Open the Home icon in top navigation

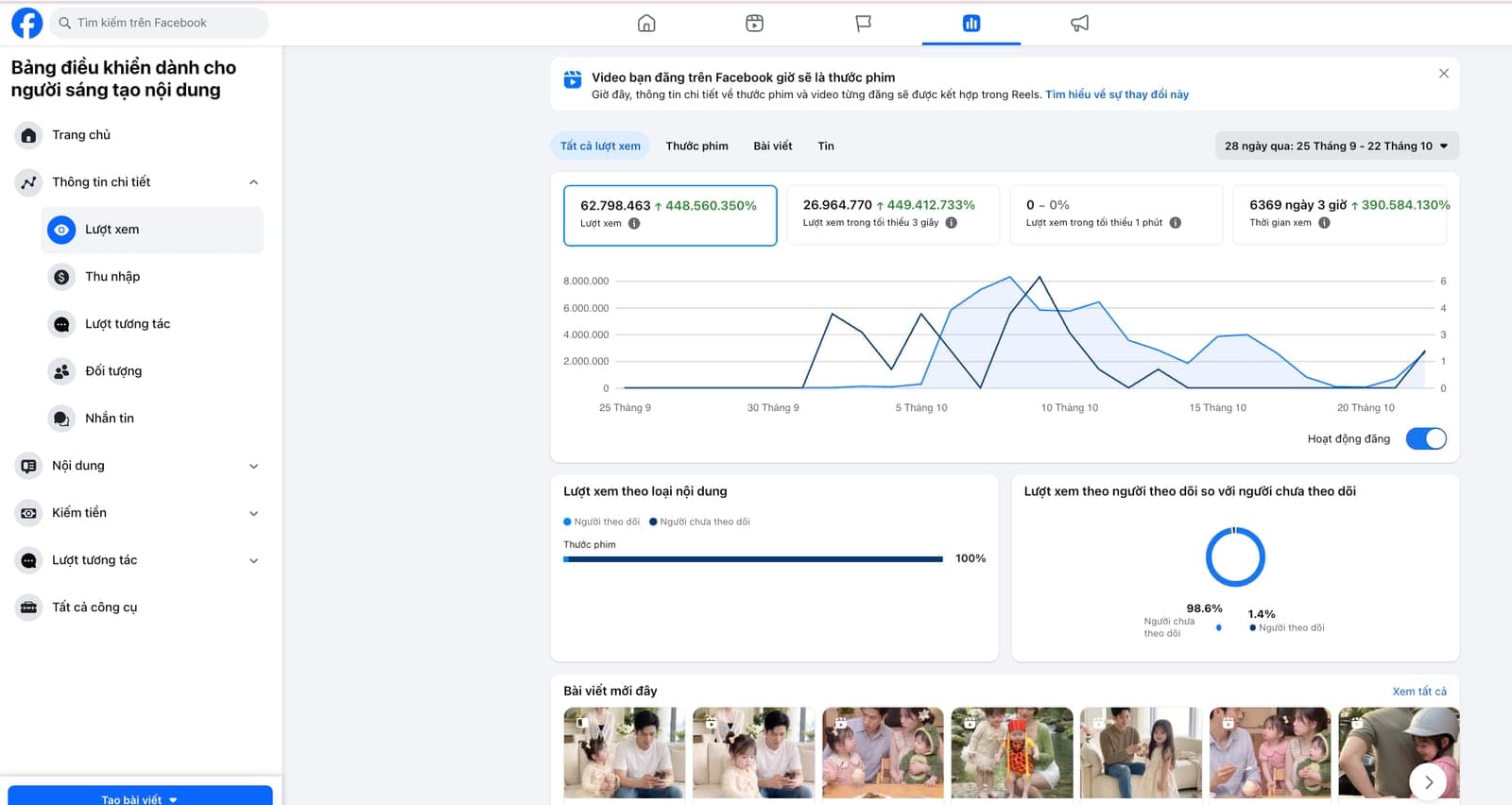646,23
